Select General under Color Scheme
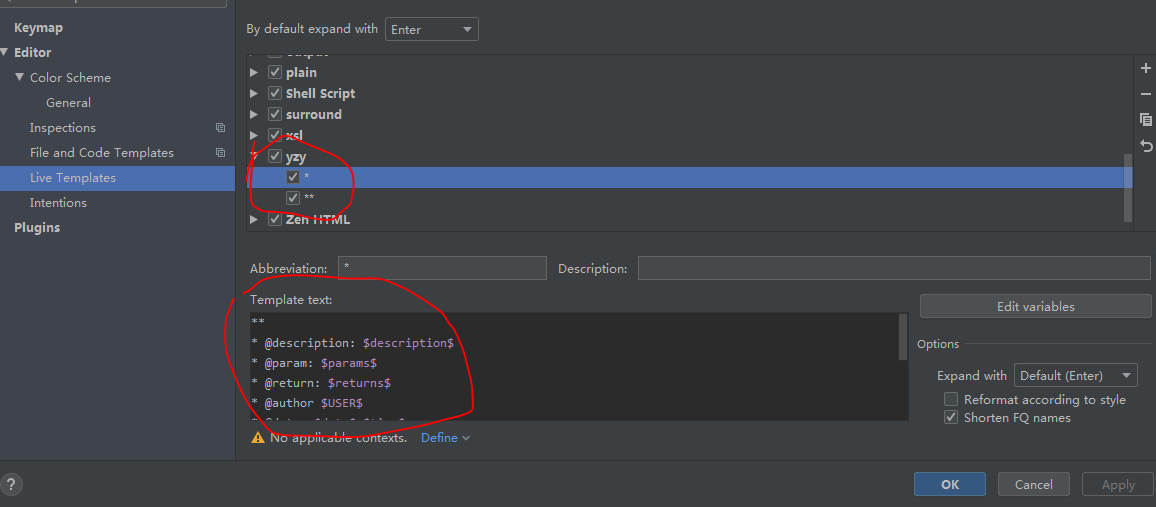 [69, 102]
